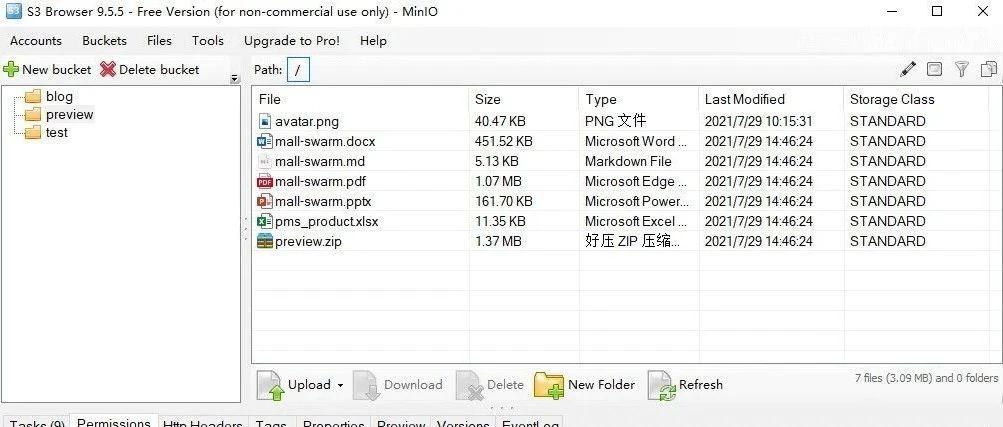The height and width of the screenshot is (427, 1003).
Task: Click the type cell 'Markdown File'
Action: [x=628, y=162]
